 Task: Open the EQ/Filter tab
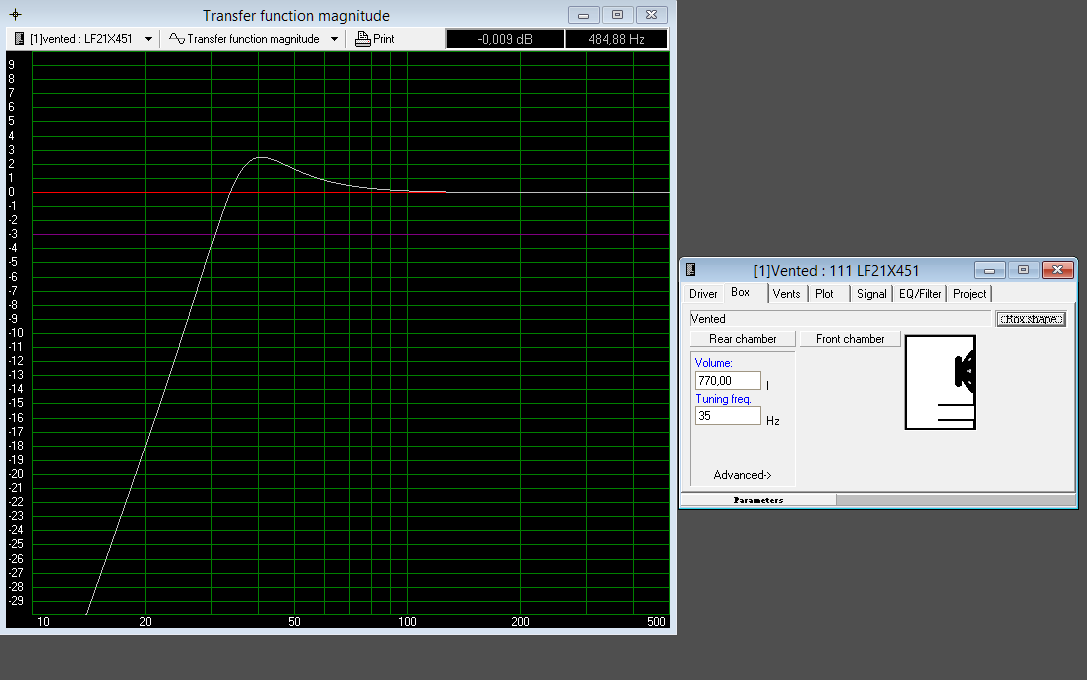[x=919, y=294]
